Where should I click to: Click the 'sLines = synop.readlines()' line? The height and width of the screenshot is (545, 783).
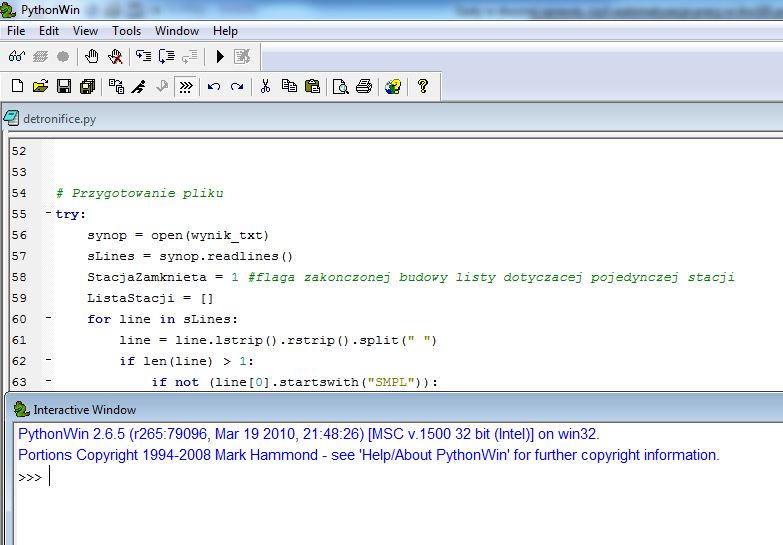point(190,256)
